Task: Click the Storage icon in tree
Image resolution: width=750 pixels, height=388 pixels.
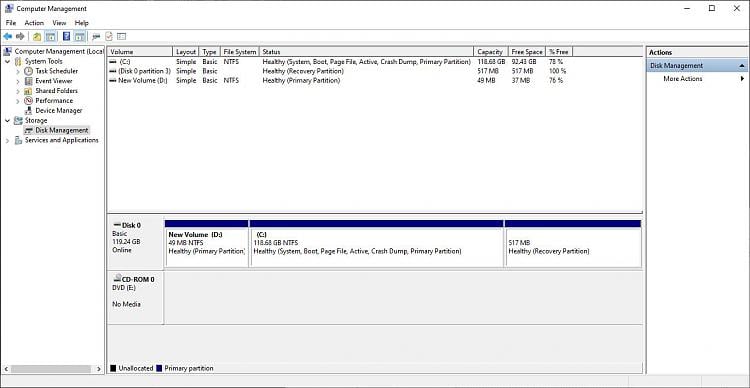Action: click(18, 121)
